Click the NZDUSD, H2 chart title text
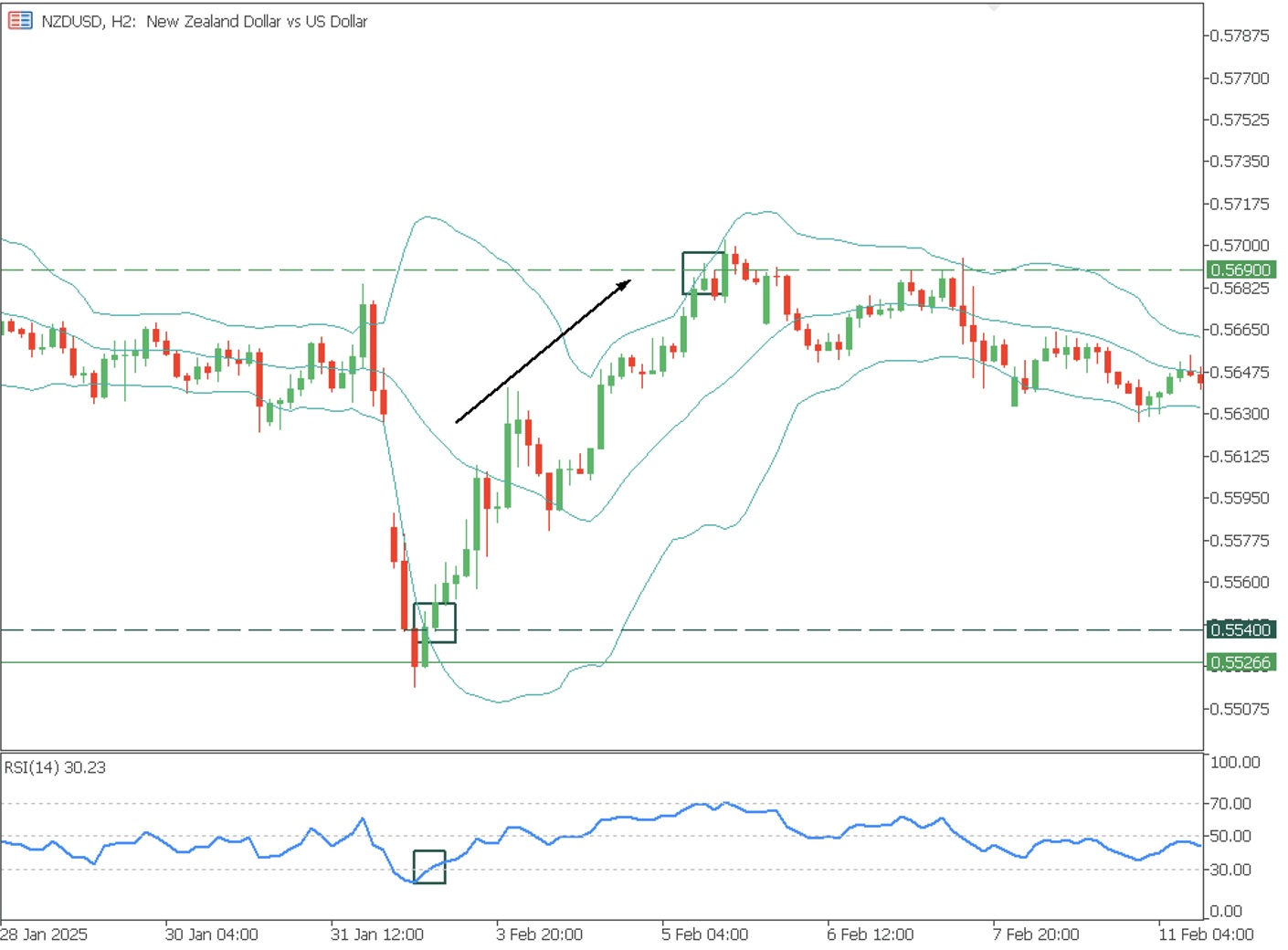 point(205,21)
